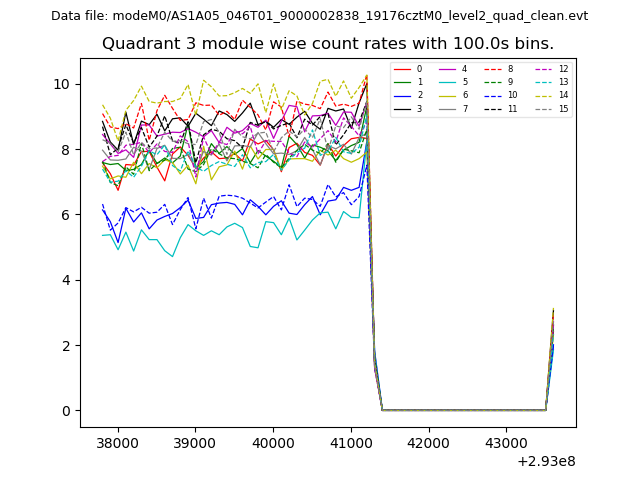
Task: Click the y-axis tick label 6
Action: (x=64, y=215)
